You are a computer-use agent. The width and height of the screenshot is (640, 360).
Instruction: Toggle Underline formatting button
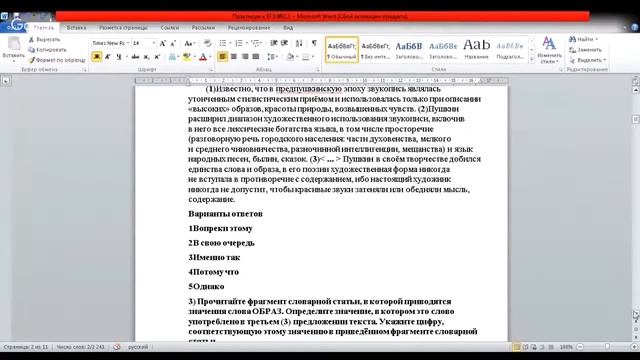click(118, 57)
